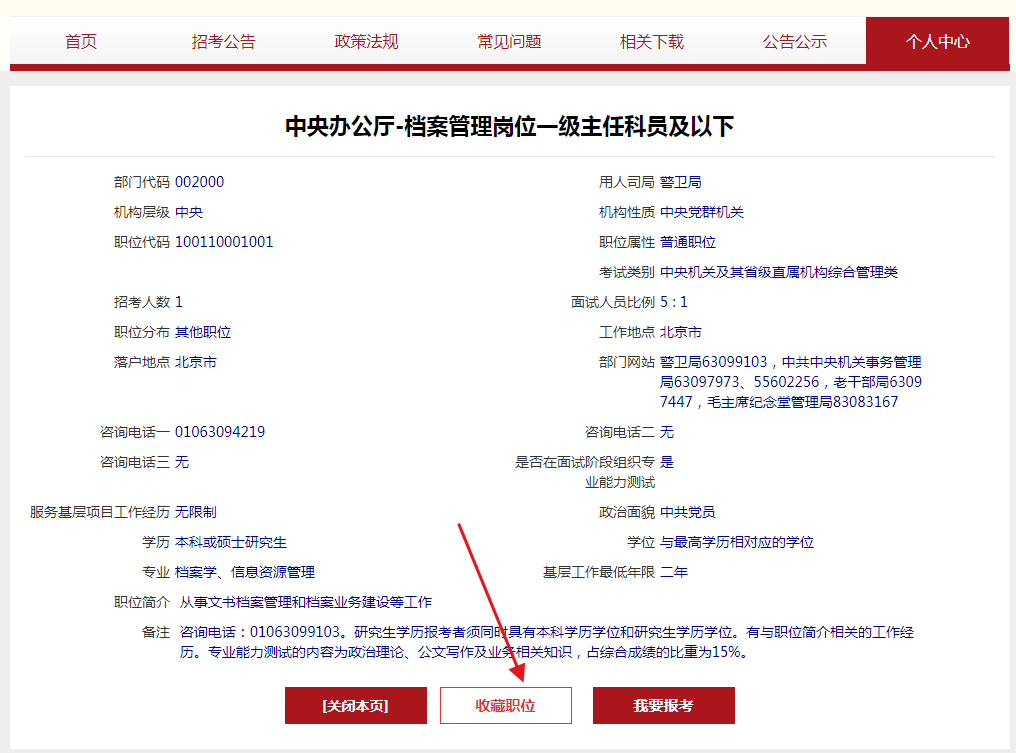Click the 关闭本页 button
The width and height of the screenshot is (1016, 753).
(356, 705)
